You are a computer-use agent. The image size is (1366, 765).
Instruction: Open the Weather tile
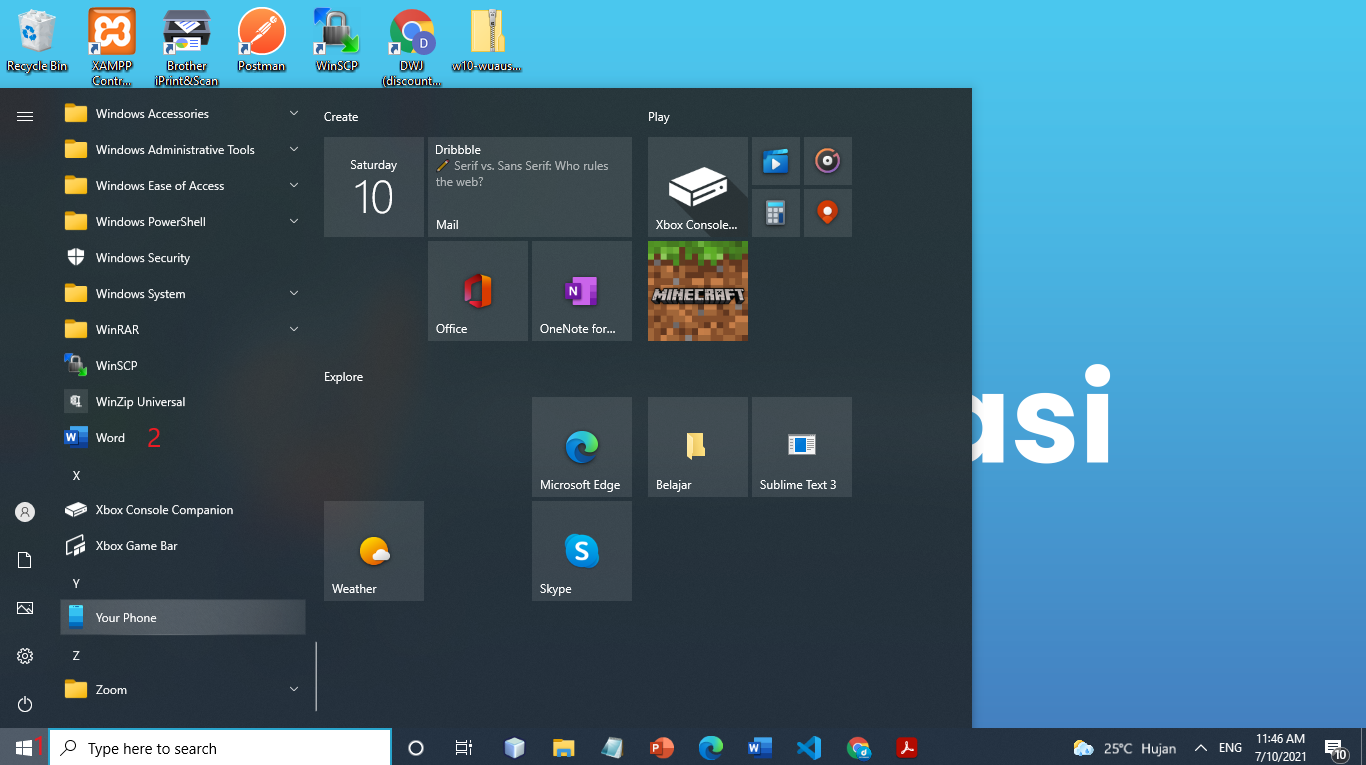click(x=374, y=551)
